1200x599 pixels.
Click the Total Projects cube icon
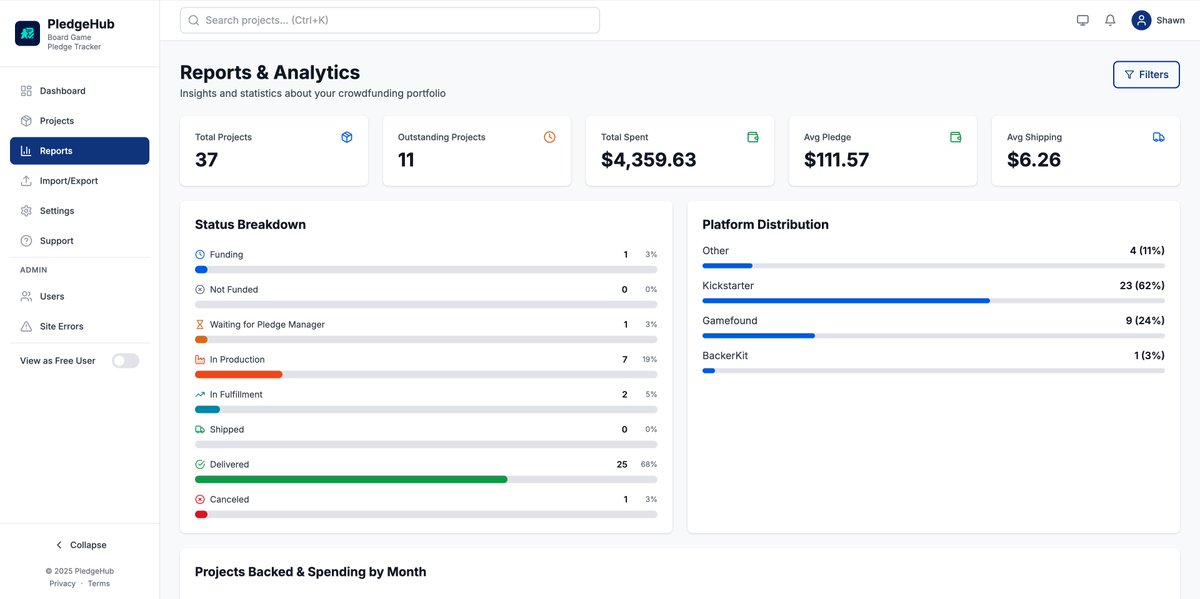coord(347,137)
